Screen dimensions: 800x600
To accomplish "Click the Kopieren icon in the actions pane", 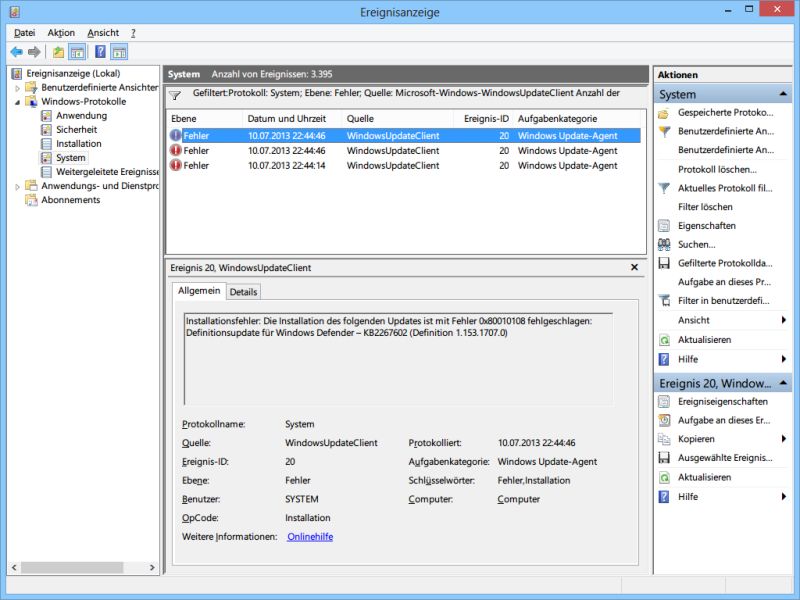I will coord(664,439).
